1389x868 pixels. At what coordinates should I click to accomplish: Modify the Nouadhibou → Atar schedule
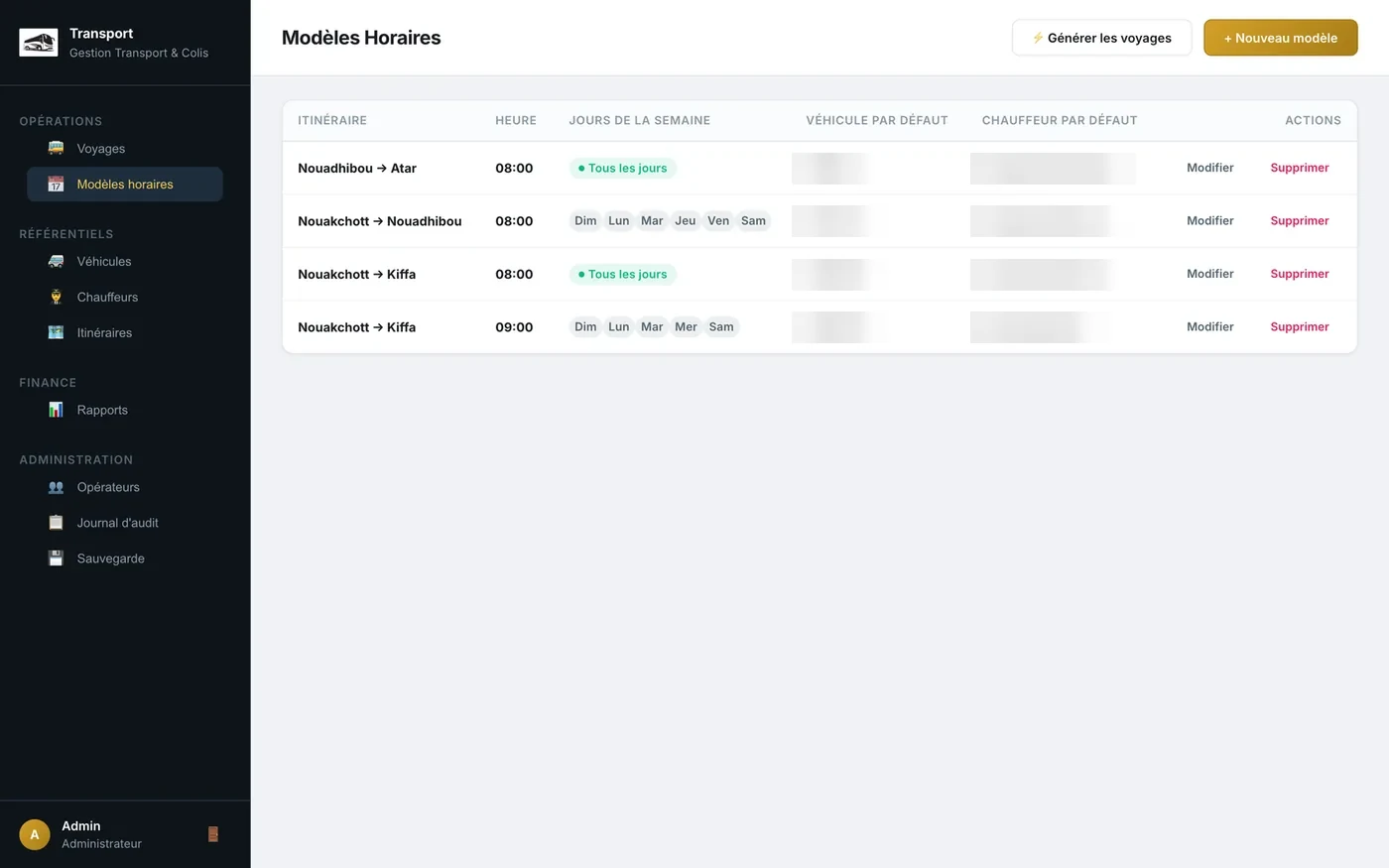(1209, 168)
